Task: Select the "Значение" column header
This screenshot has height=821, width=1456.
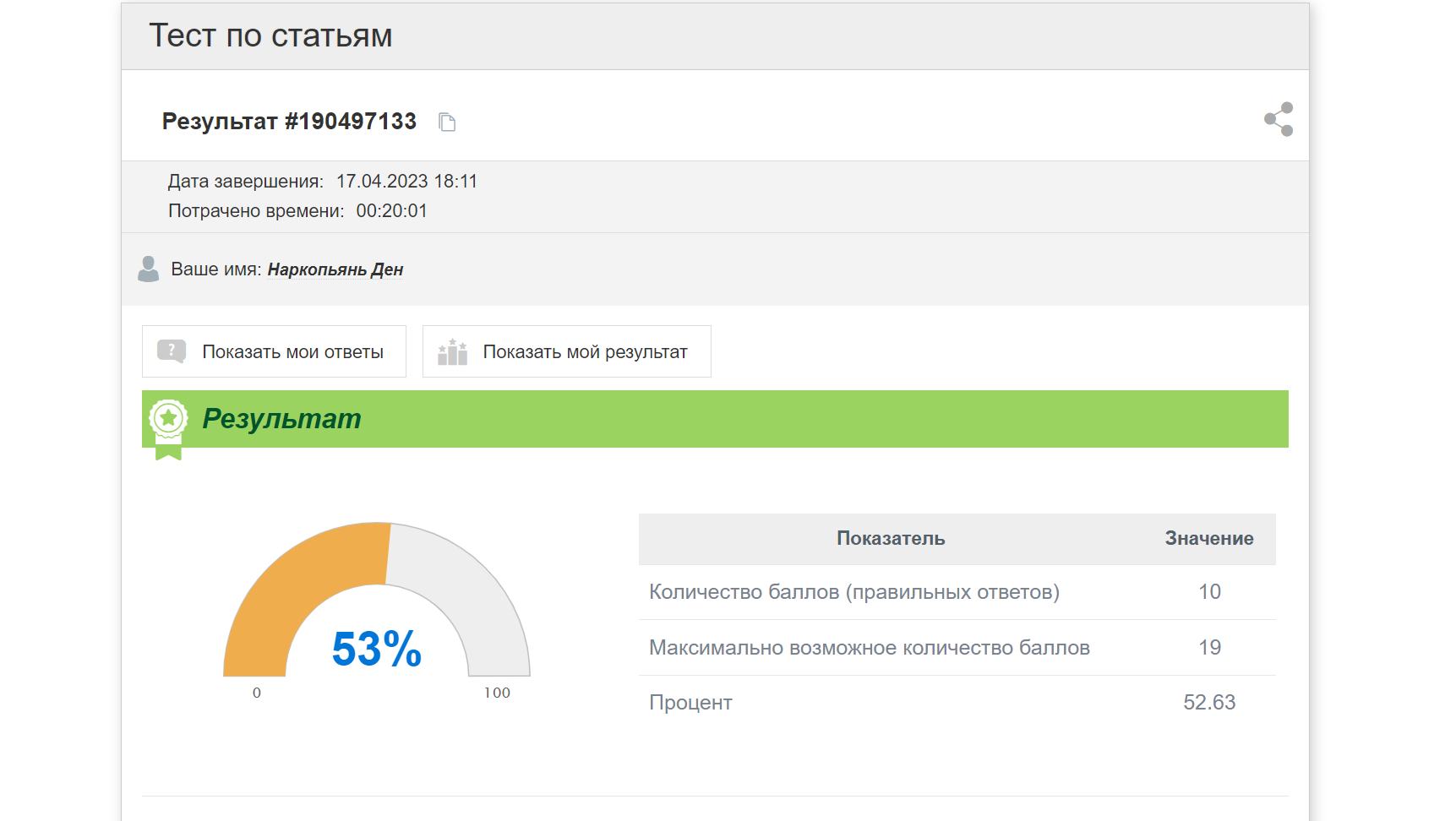Action: (x=1208, y=539)
